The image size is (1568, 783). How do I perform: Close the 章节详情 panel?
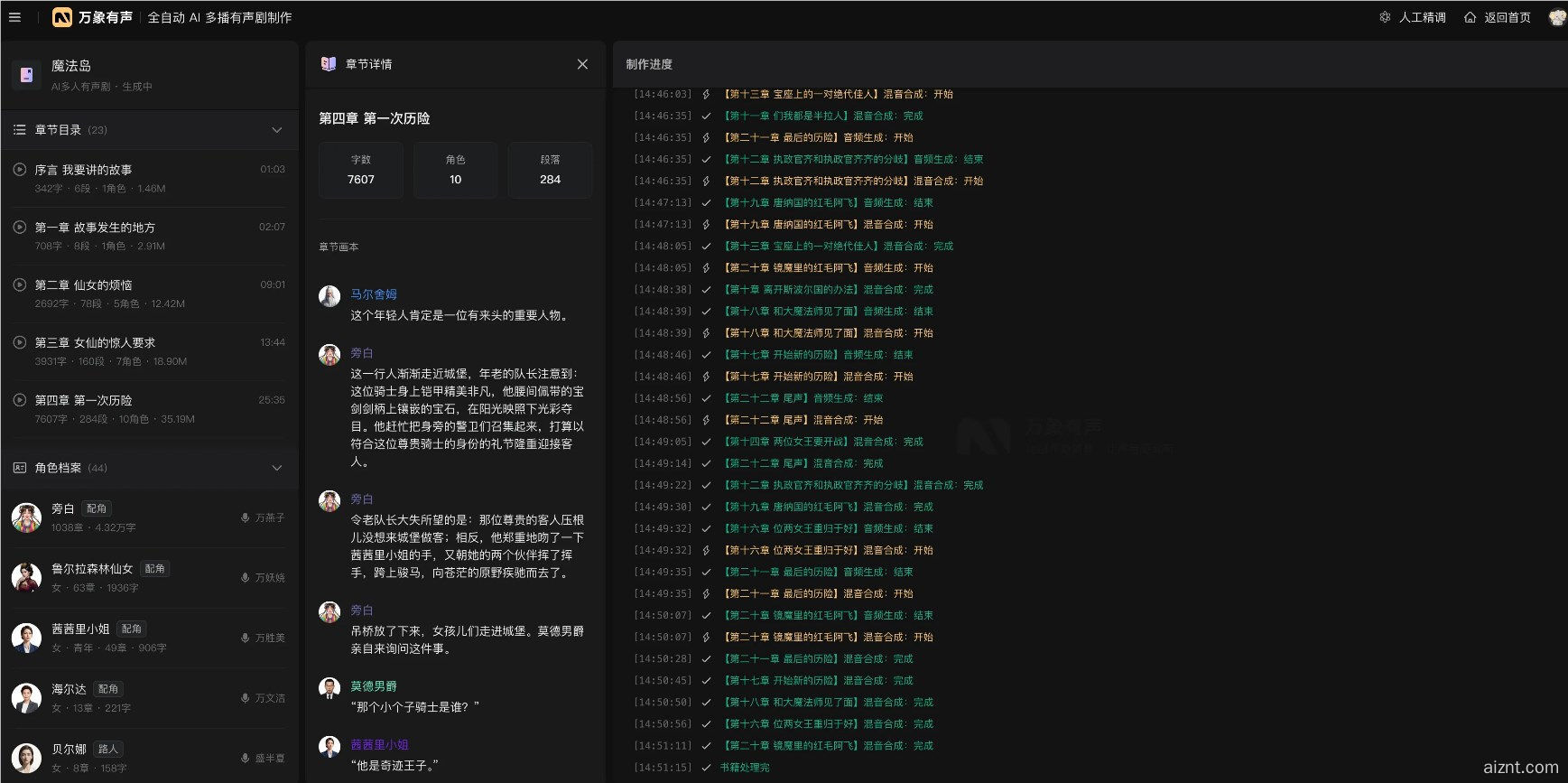point(582,64)
